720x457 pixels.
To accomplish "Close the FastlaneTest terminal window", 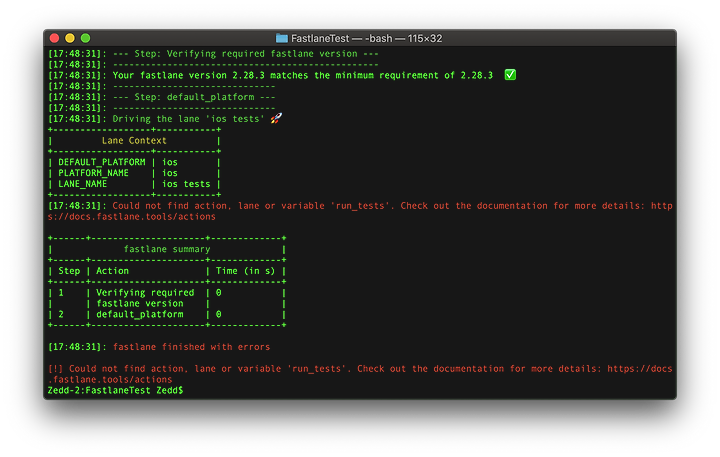I will point(54,38).
